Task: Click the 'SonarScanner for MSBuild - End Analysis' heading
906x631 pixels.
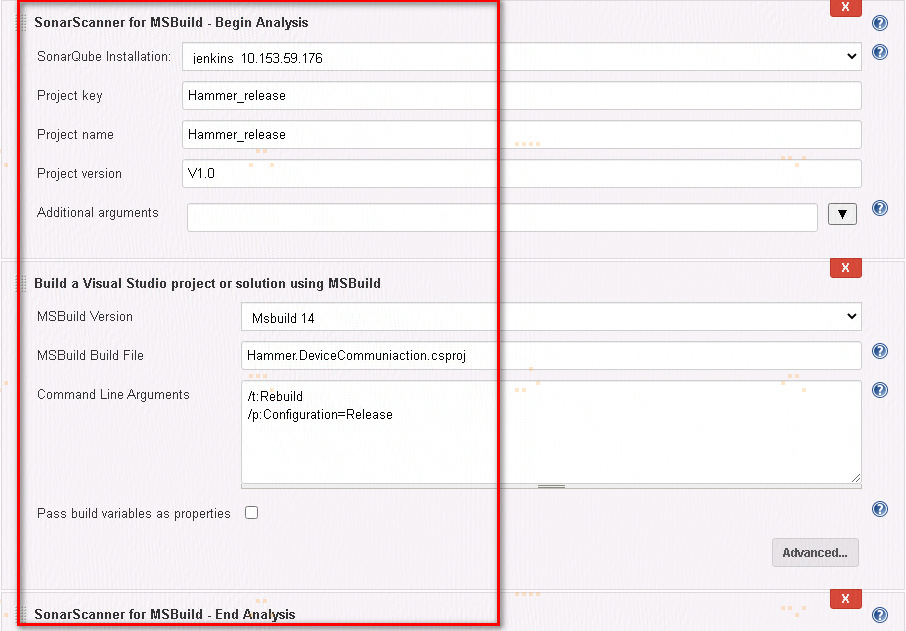Action: click(x=165, y=614)
